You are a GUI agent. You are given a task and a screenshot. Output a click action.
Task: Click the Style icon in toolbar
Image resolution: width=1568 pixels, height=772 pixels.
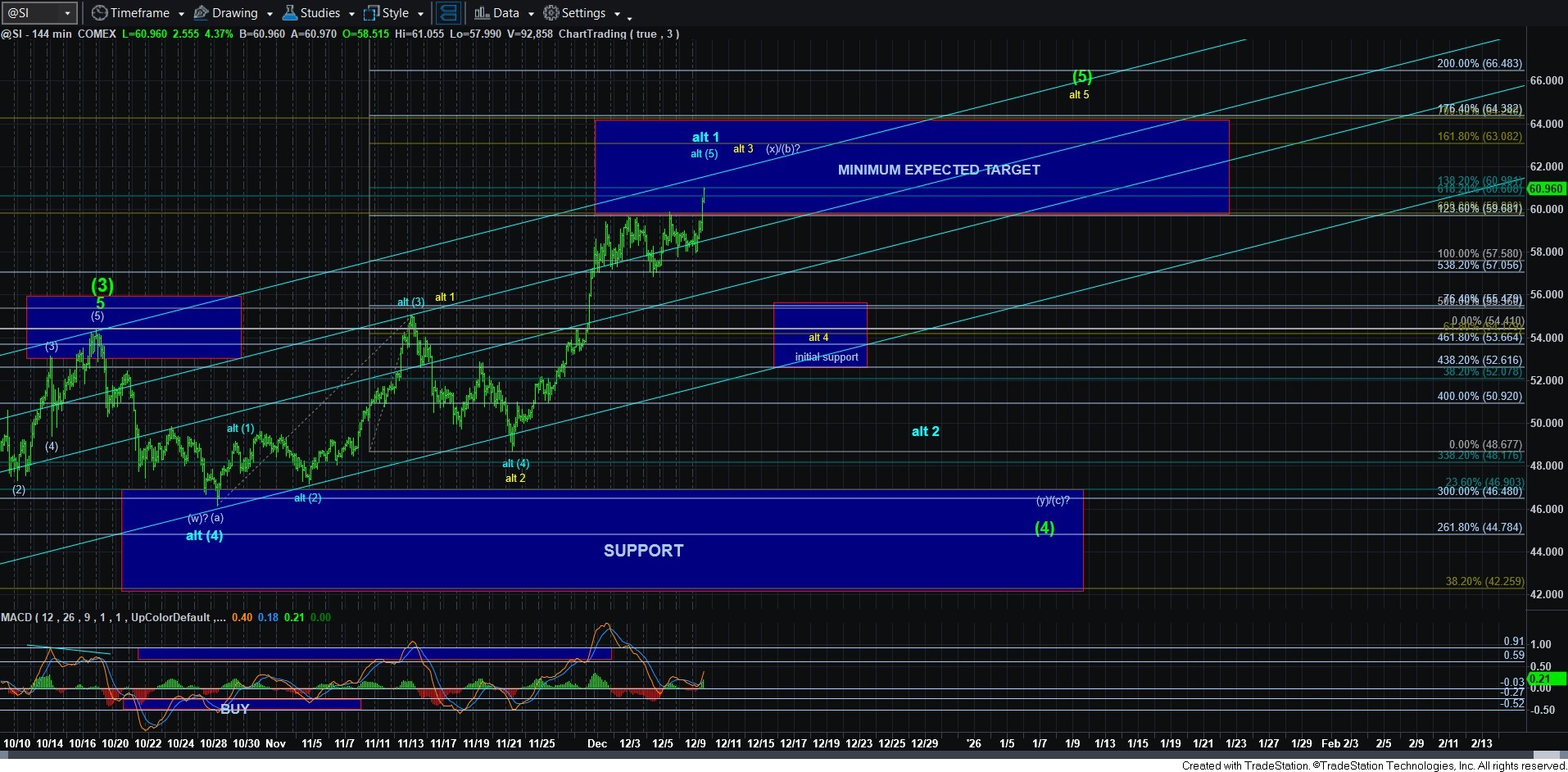point(372,13)
